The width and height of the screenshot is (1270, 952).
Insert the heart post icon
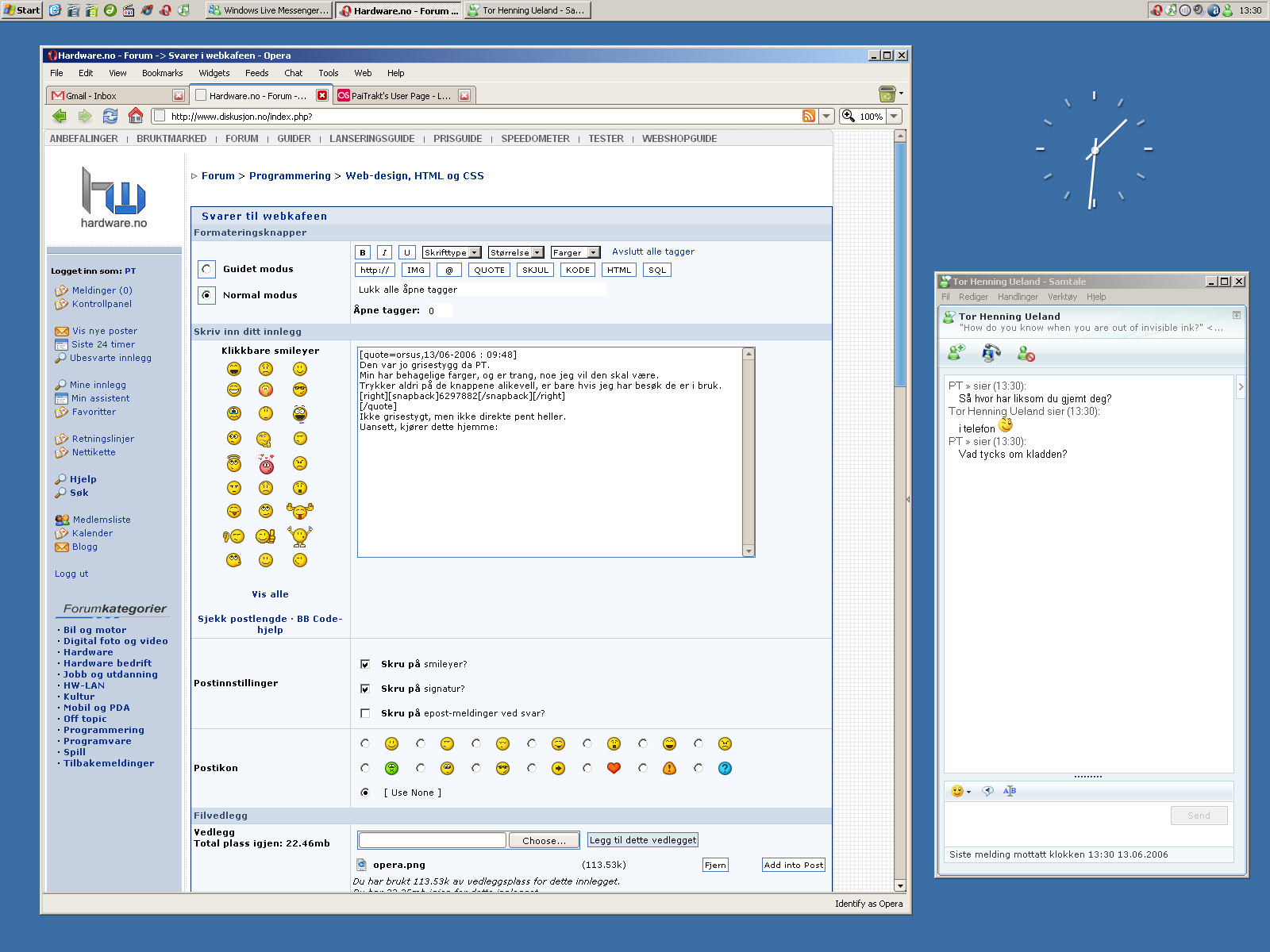[614, 768]
